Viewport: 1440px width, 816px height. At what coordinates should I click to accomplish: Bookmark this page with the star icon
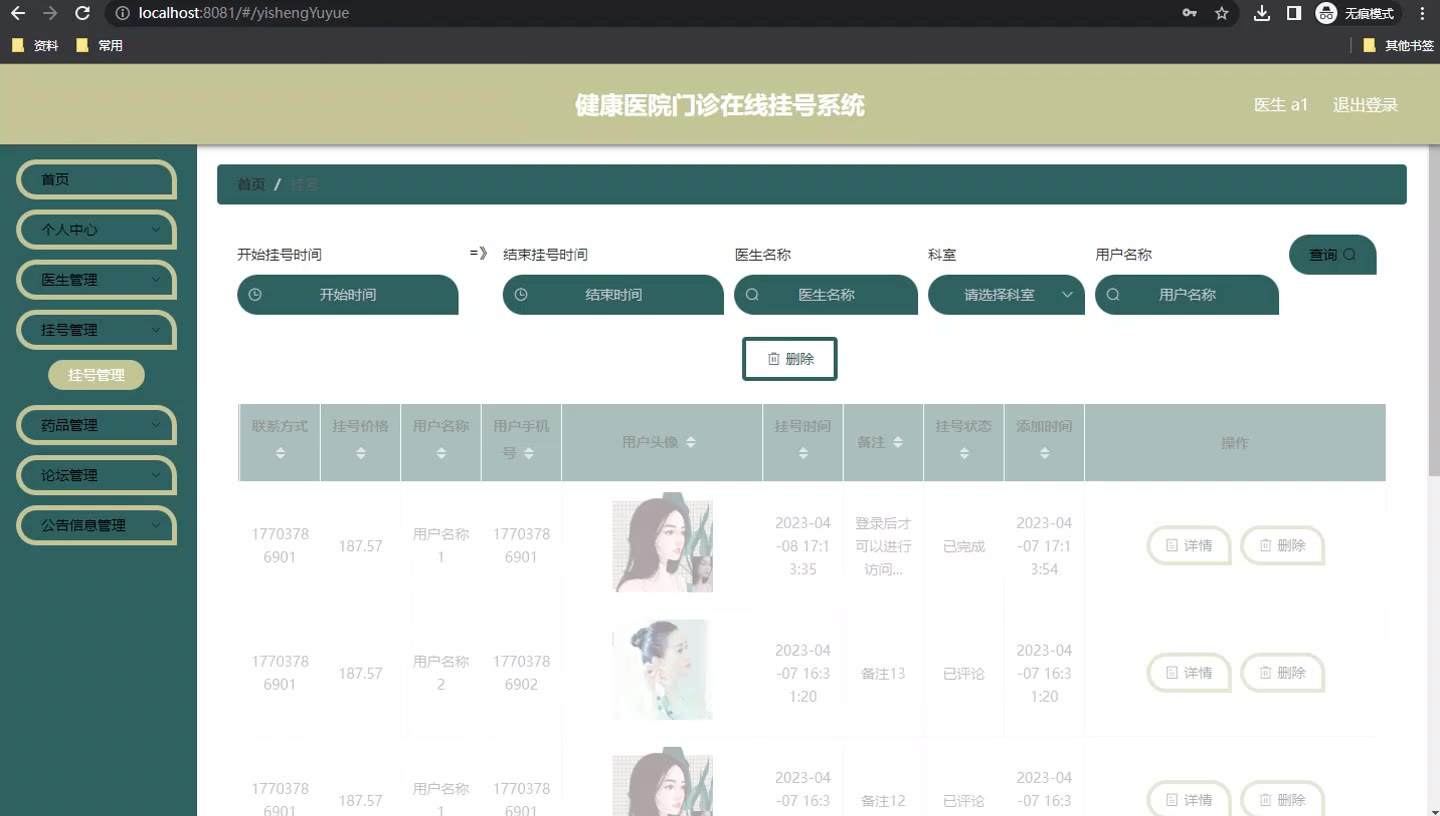pyautogui.click(x=1221, y=13)
